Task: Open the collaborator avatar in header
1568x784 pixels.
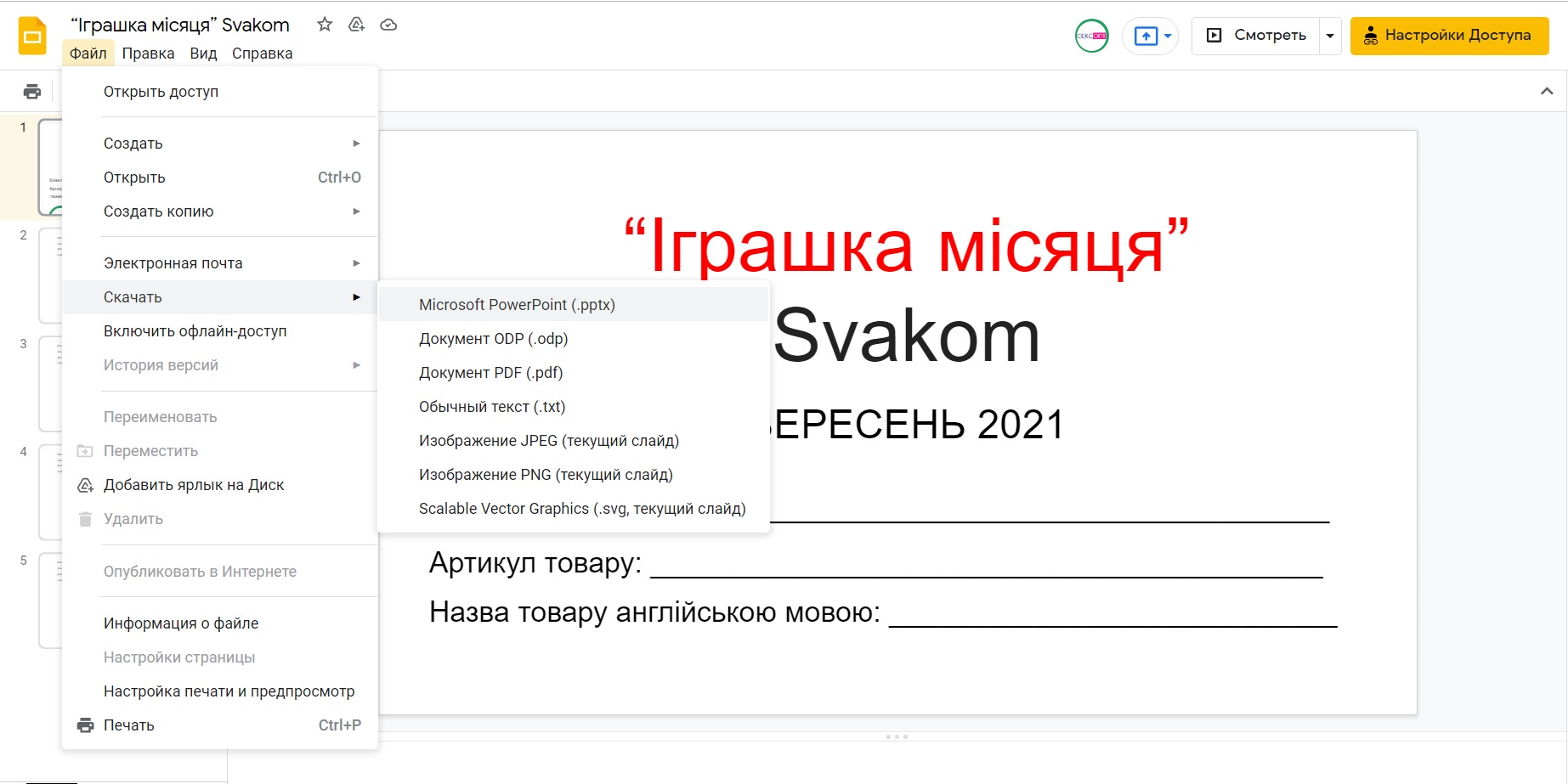Action: click(x=1091, y=36)
